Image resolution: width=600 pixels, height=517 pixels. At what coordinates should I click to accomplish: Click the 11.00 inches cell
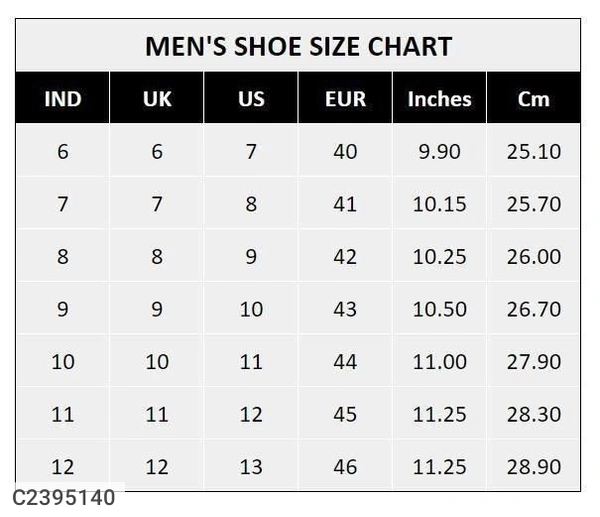click(x=439, y=361)
